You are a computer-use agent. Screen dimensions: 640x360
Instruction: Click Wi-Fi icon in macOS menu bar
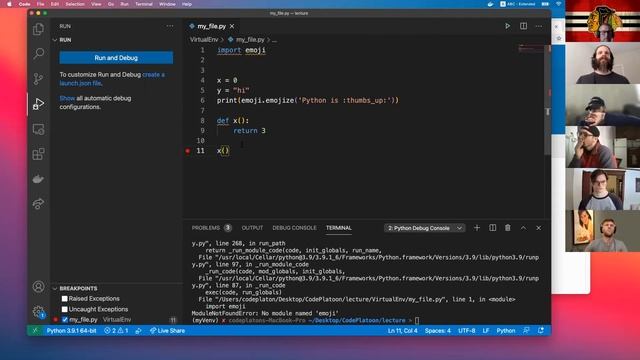pyautogui.click(x=558, y=4)
